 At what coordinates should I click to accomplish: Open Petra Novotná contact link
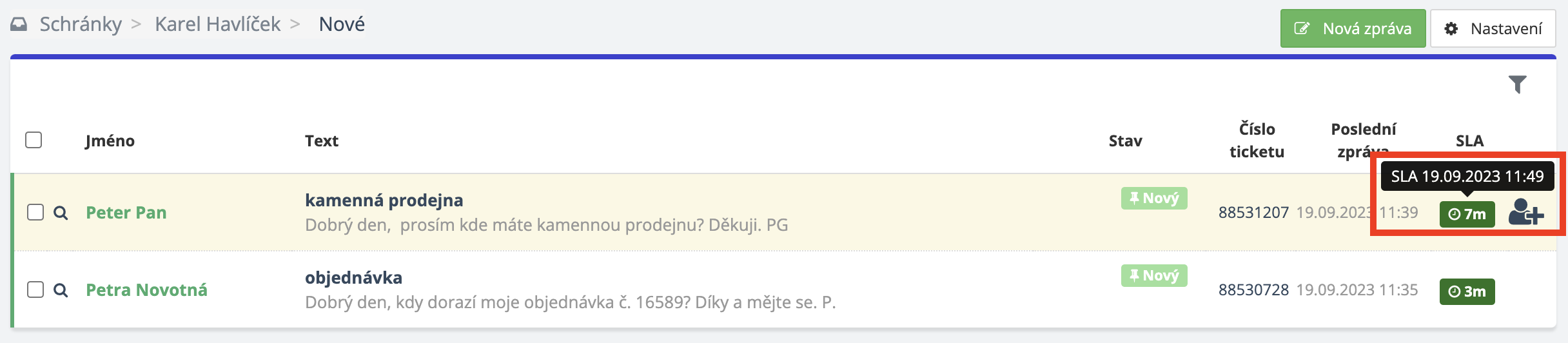tap(146, 290)
